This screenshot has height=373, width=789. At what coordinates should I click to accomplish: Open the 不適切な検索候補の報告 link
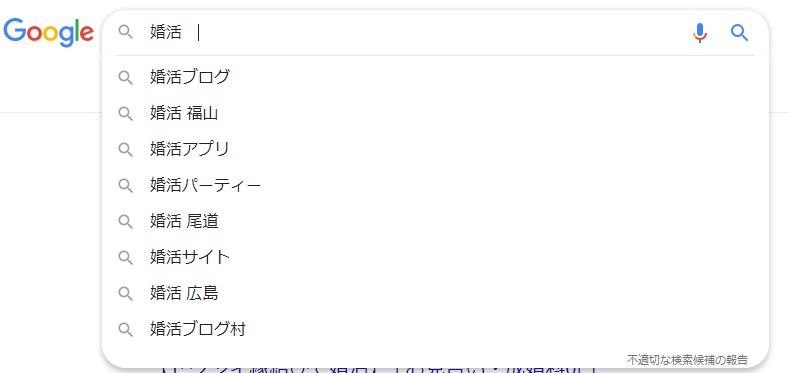click(687, 360)
